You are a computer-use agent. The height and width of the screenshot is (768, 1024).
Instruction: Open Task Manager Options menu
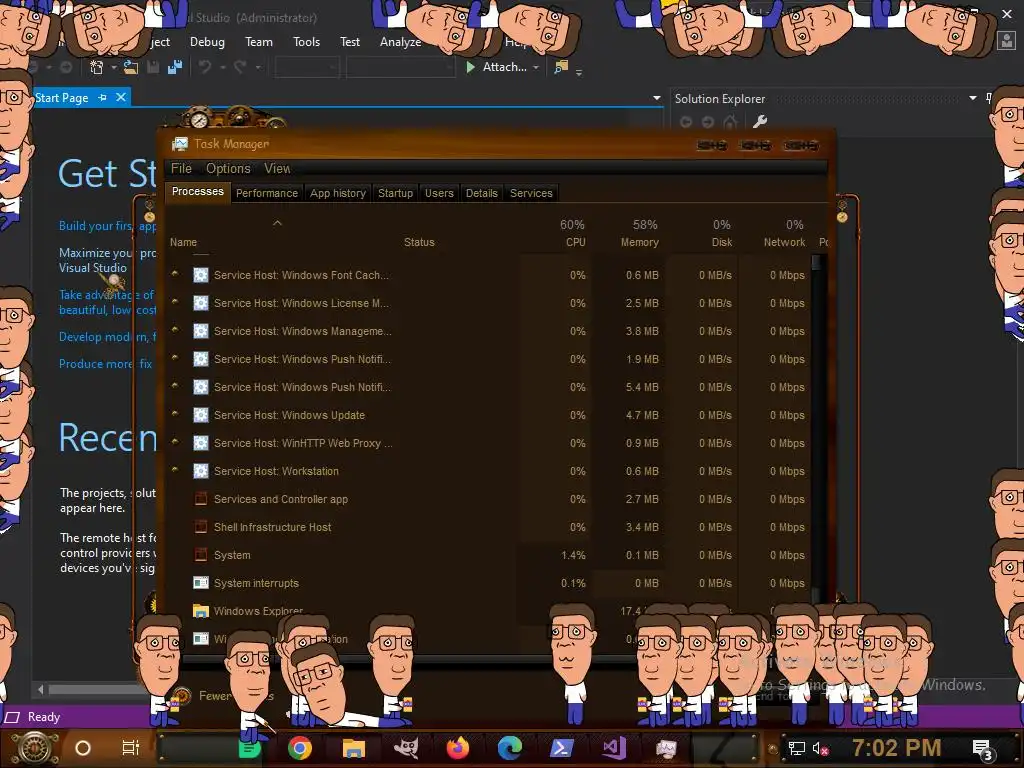228,168
